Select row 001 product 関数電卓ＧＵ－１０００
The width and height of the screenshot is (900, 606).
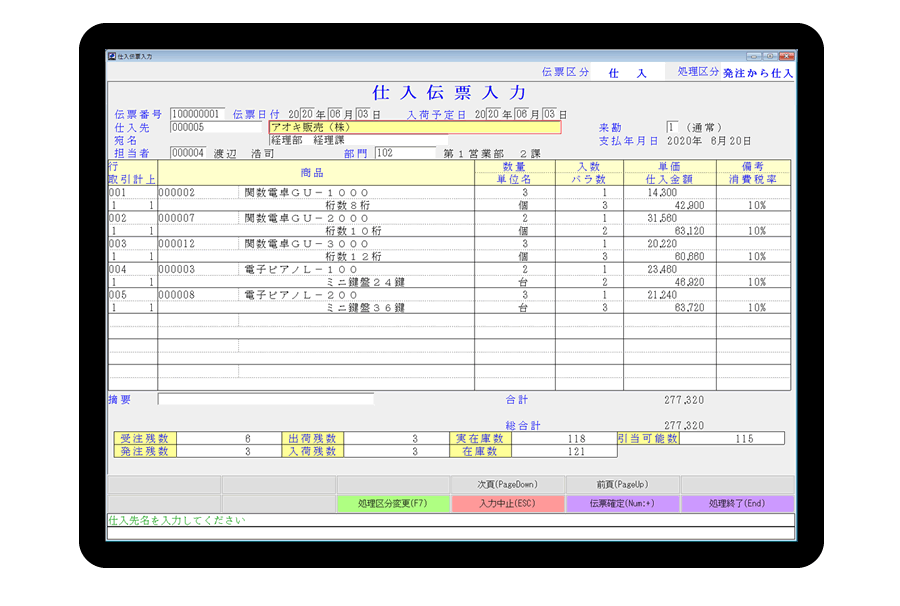pos(307,192)
